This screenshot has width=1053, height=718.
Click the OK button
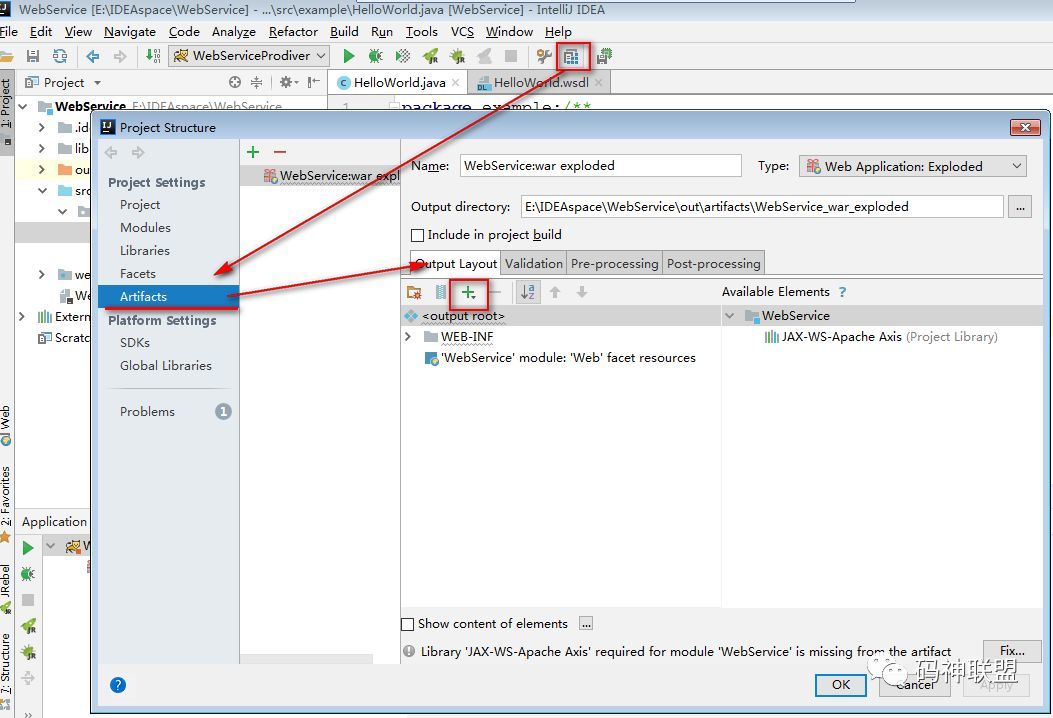841,684
